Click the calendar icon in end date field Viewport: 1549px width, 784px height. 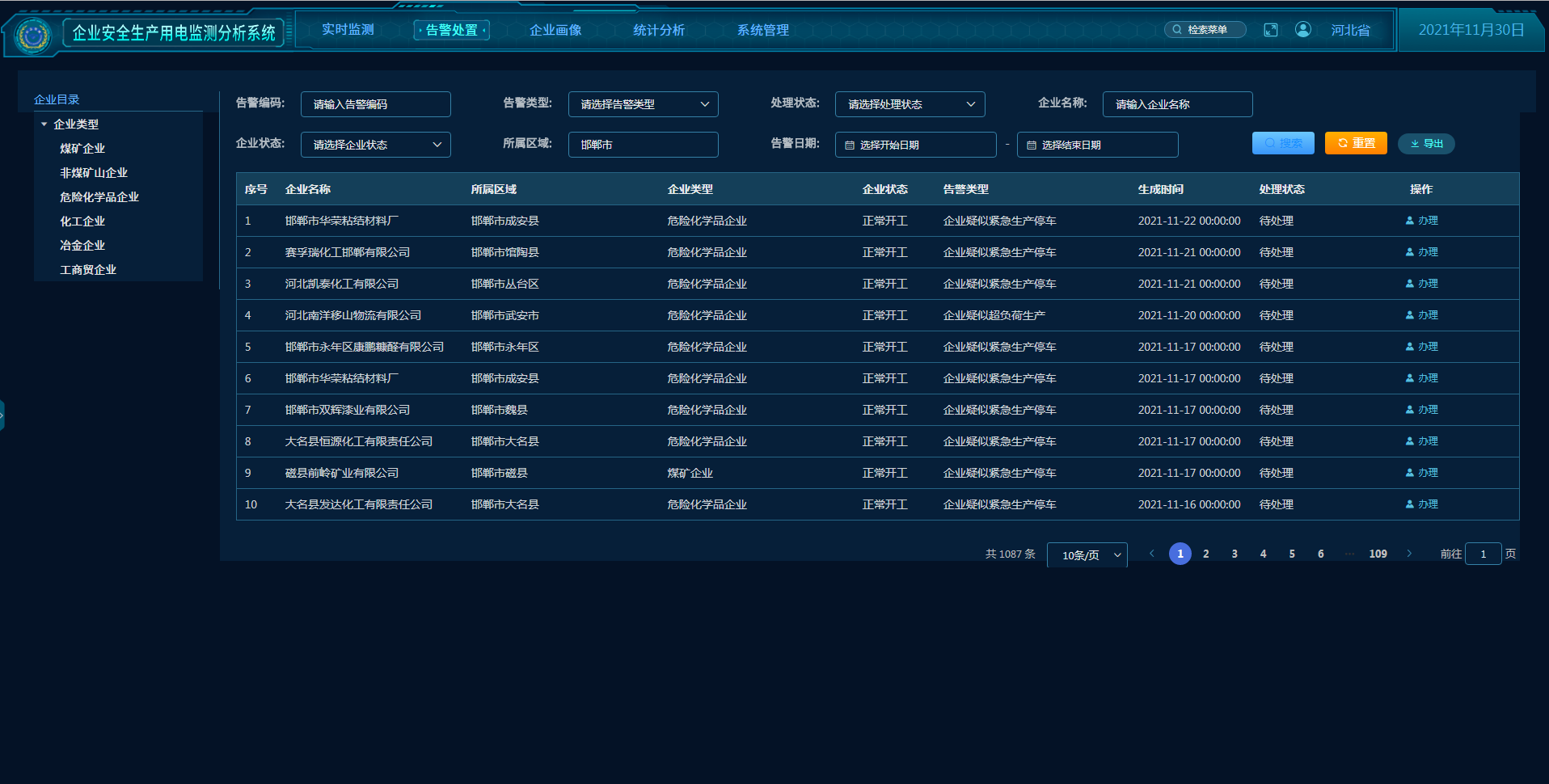[x=1032, y=145]
